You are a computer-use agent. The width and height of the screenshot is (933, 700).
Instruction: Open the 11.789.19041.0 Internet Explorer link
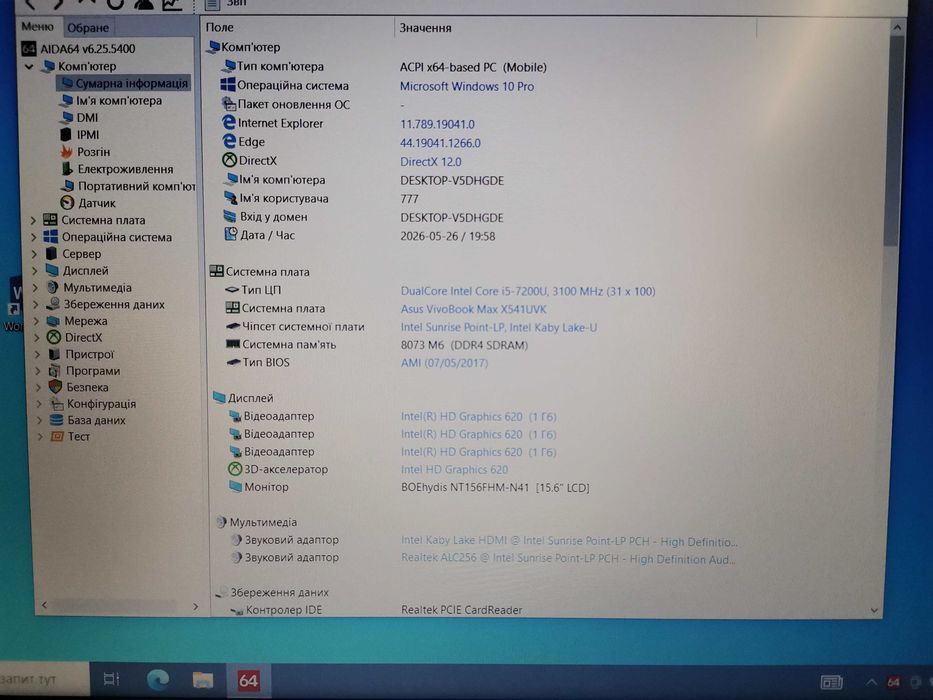(x=437, y=124)
